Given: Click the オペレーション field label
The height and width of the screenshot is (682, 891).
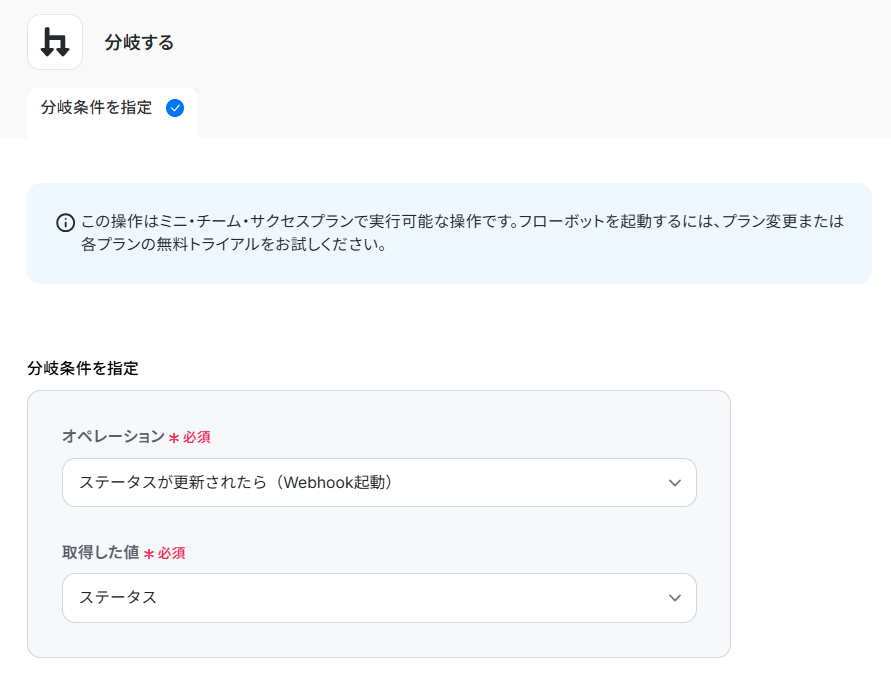Looking at the screenshot, I should coord(113,436).
